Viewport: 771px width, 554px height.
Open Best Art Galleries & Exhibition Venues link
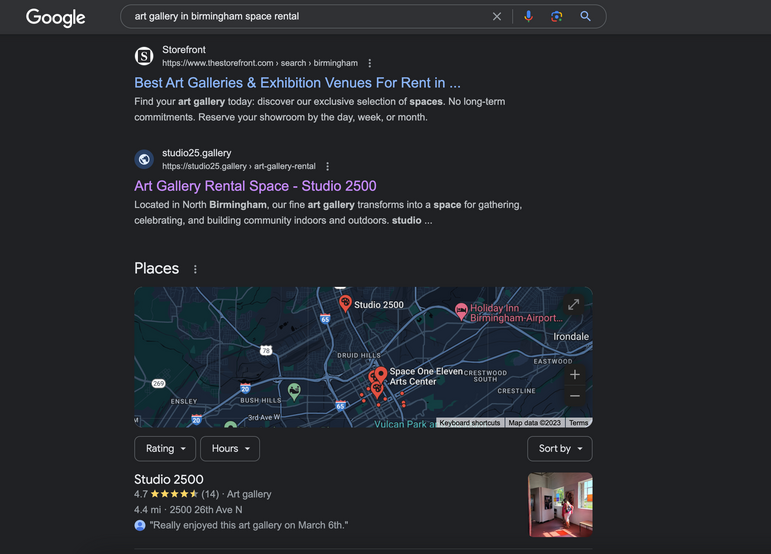(x=297, y=83)
